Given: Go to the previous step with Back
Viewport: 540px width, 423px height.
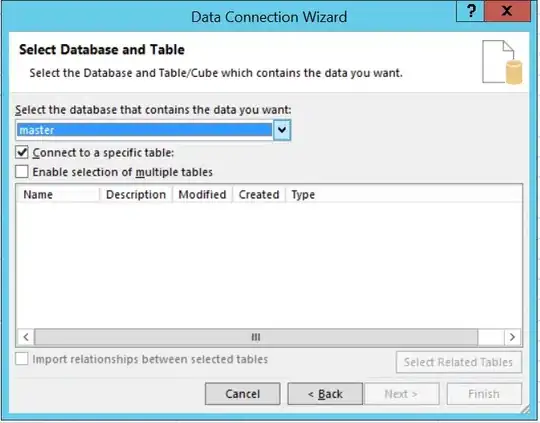Looking at the screenshot, I should pyautogui.click(x=325, y=394).
